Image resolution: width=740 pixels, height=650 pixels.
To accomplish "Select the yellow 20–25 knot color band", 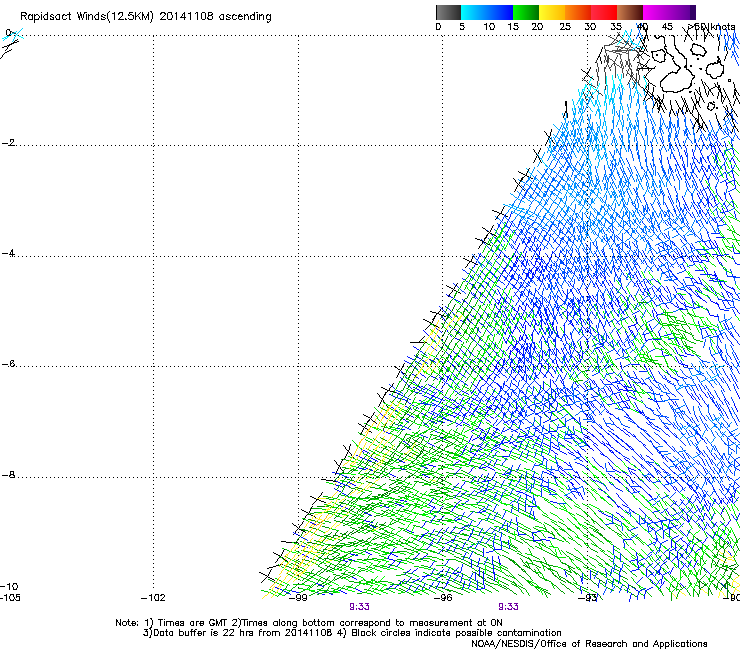I will point(552,12).
